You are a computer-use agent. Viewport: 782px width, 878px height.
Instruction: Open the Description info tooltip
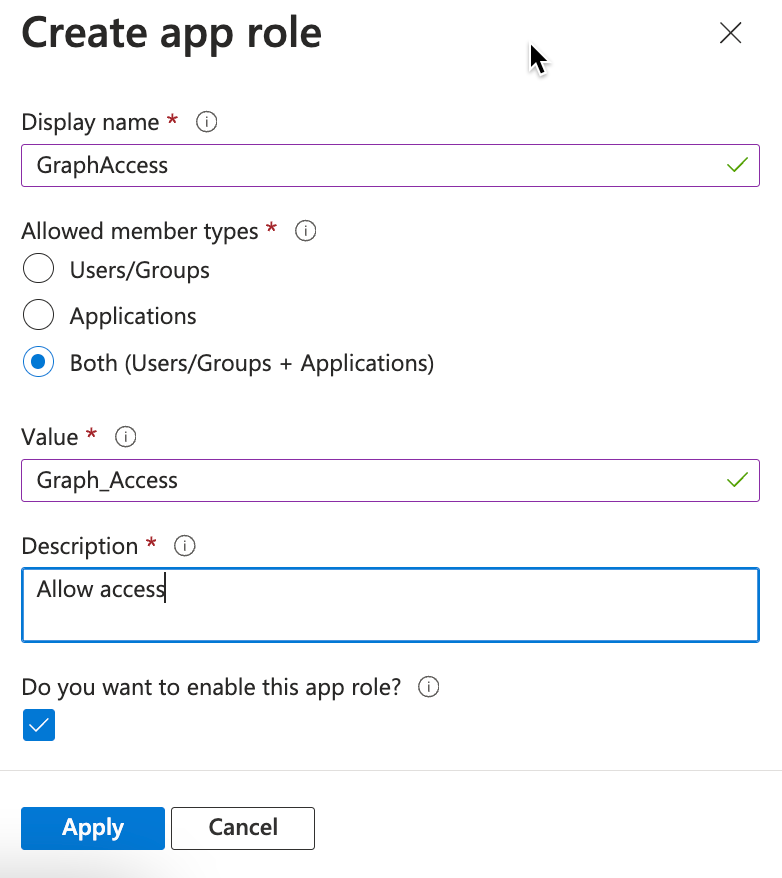(184, 546)
